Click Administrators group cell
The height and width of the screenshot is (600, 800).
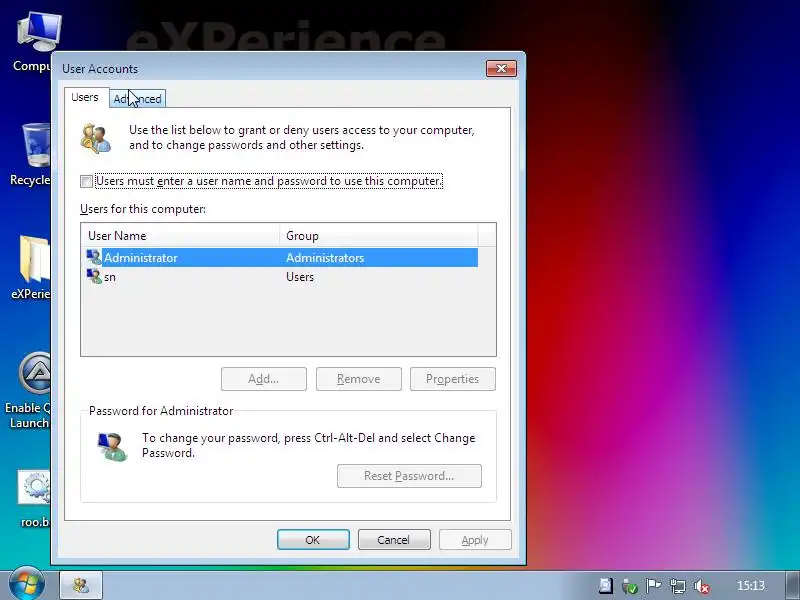pyautogui.click(x=325, y=258)
